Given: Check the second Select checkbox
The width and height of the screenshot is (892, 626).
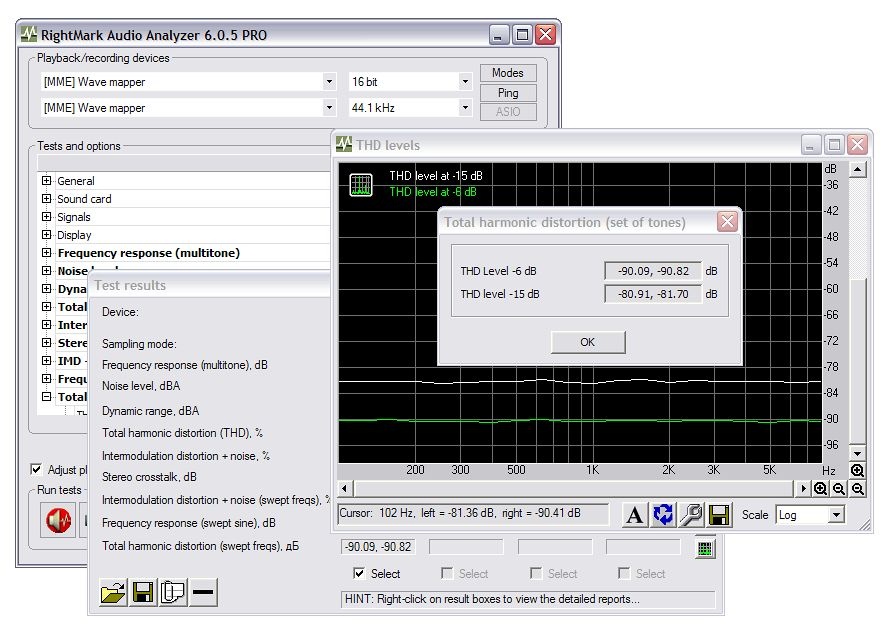Looking at the screenshot, I should [447, 573].
